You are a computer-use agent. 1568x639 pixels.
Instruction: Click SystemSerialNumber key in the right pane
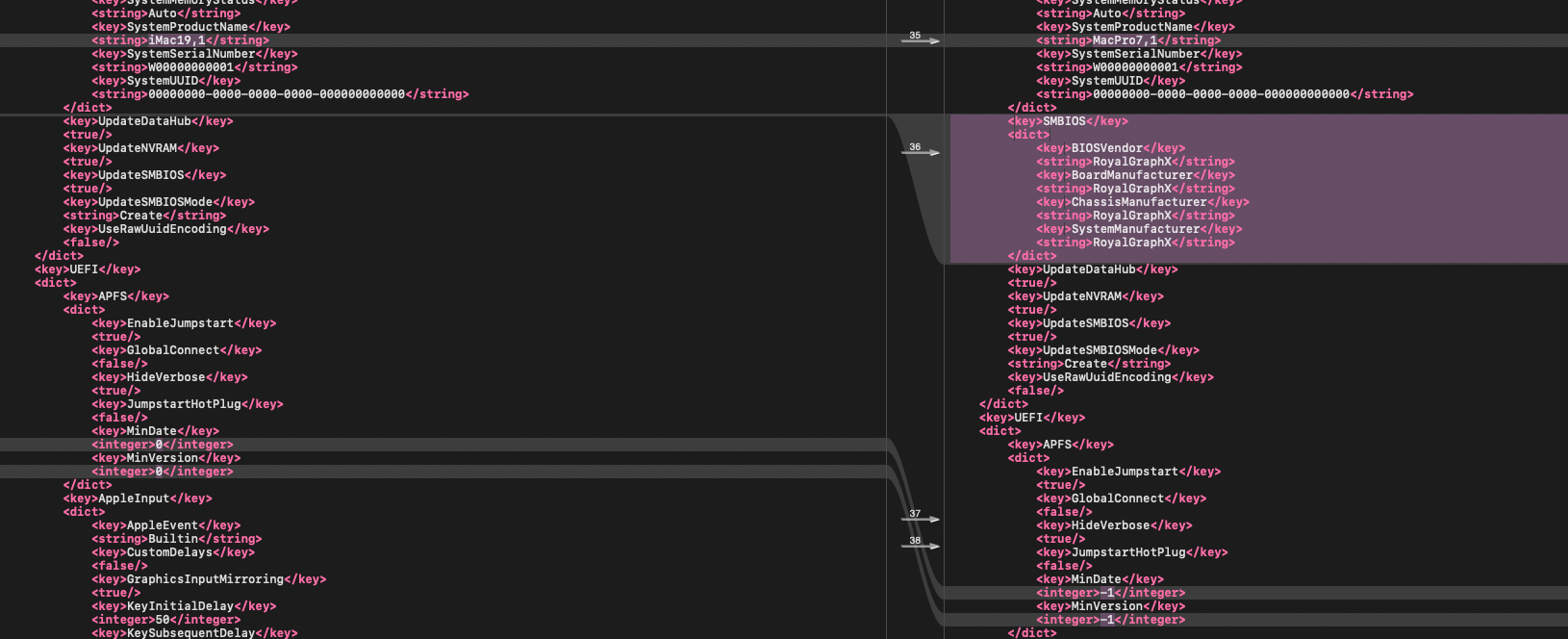pyautogui.click(x=1140, y=54)
